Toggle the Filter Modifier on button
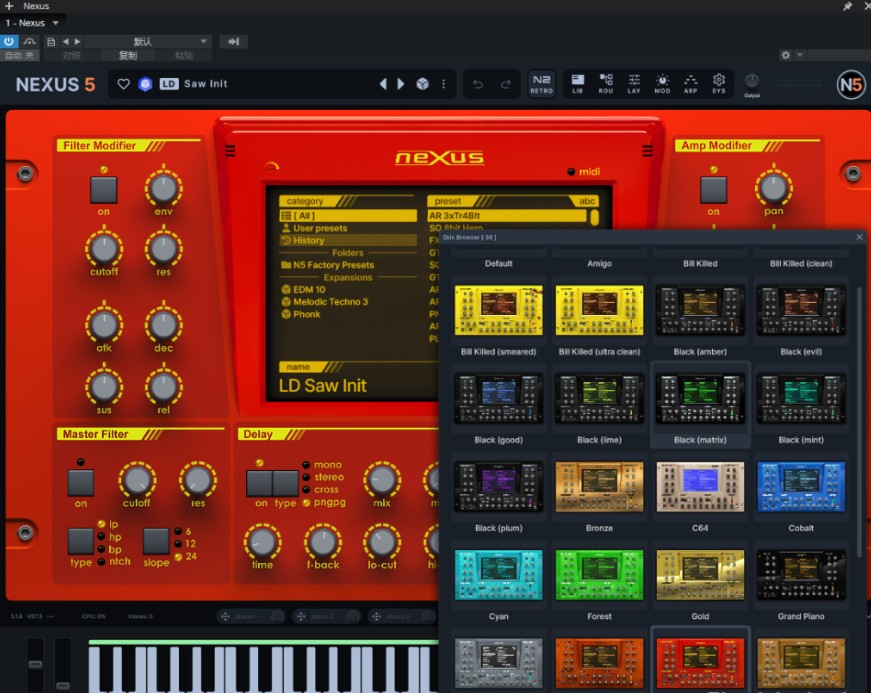871x693 pixels. tap(104, 189)
